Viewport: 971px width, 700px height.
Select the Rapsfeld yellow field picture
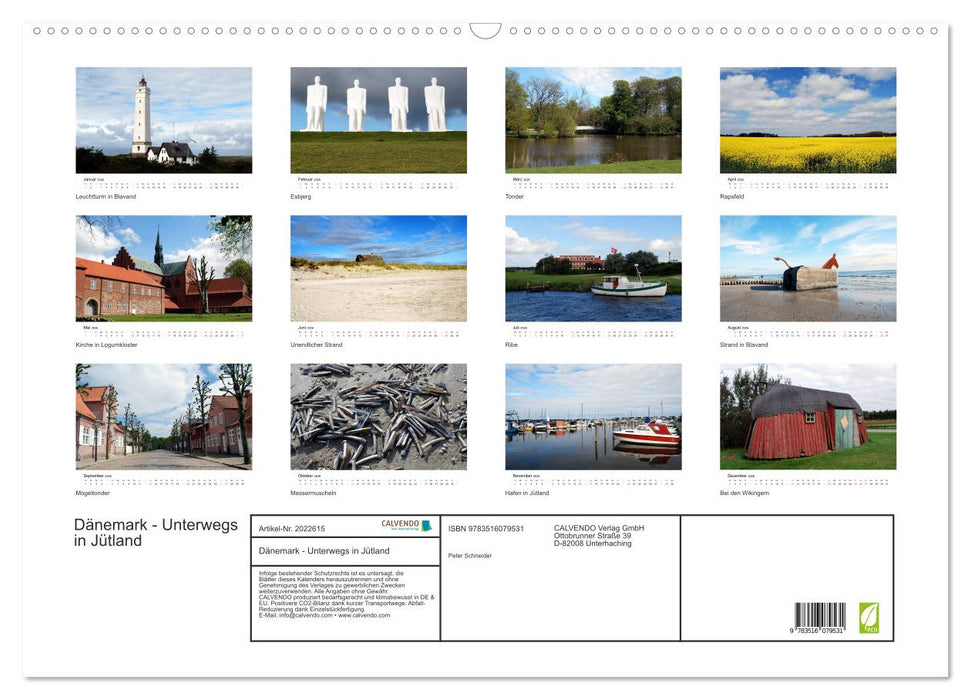pos(808,120)
